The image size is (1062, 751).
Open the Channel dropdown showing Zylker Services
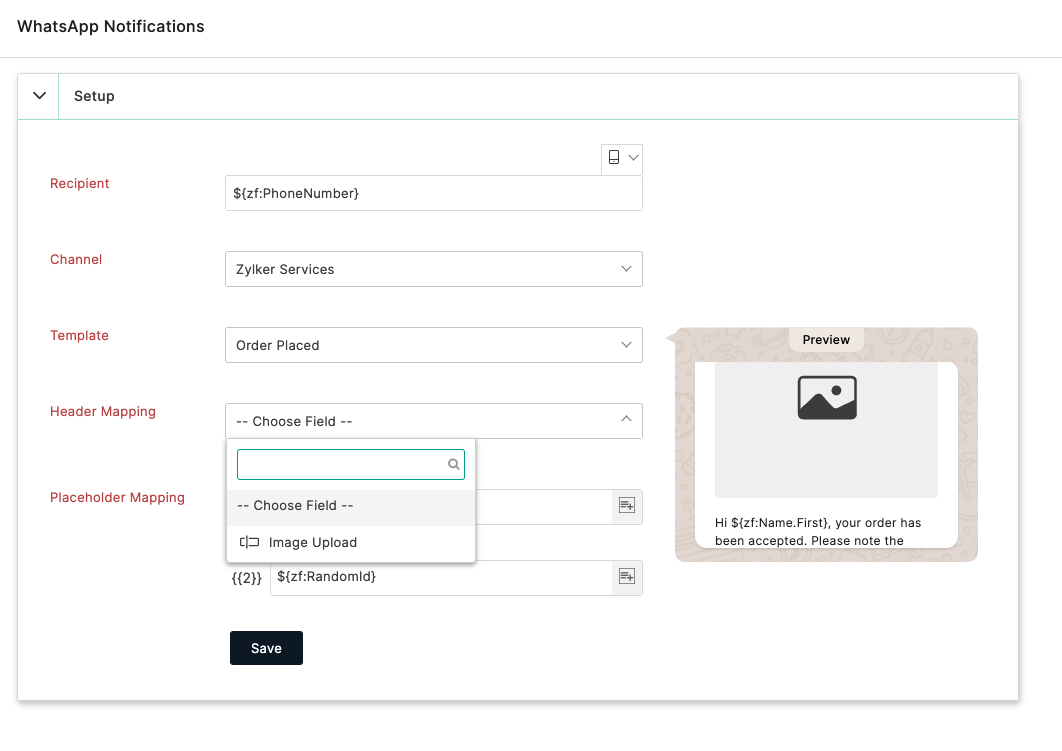coord(433,269)
